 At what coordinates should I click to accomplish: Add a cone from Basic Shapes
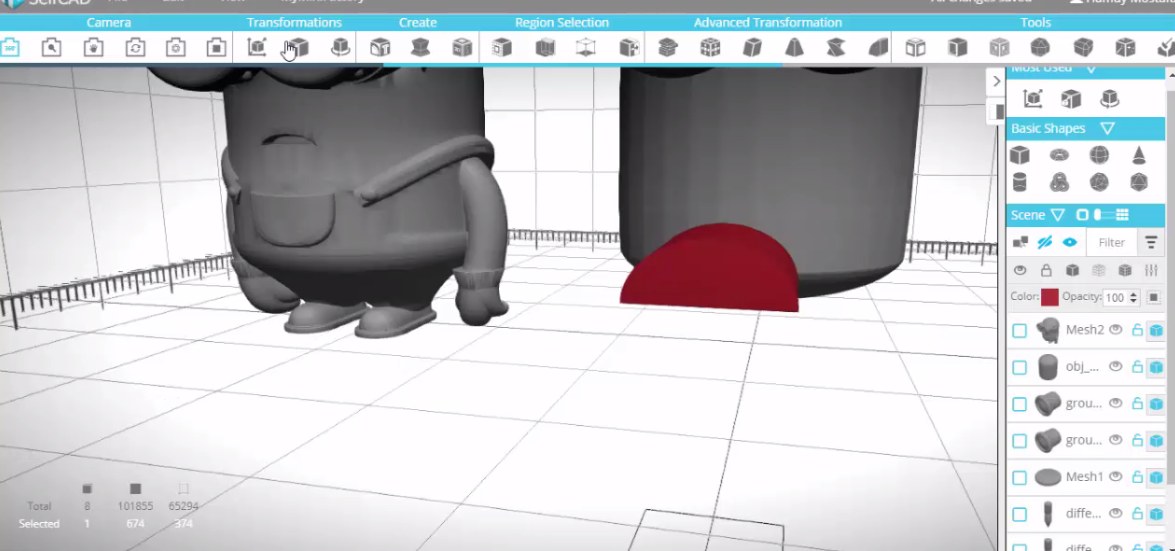pos(1138,155)
